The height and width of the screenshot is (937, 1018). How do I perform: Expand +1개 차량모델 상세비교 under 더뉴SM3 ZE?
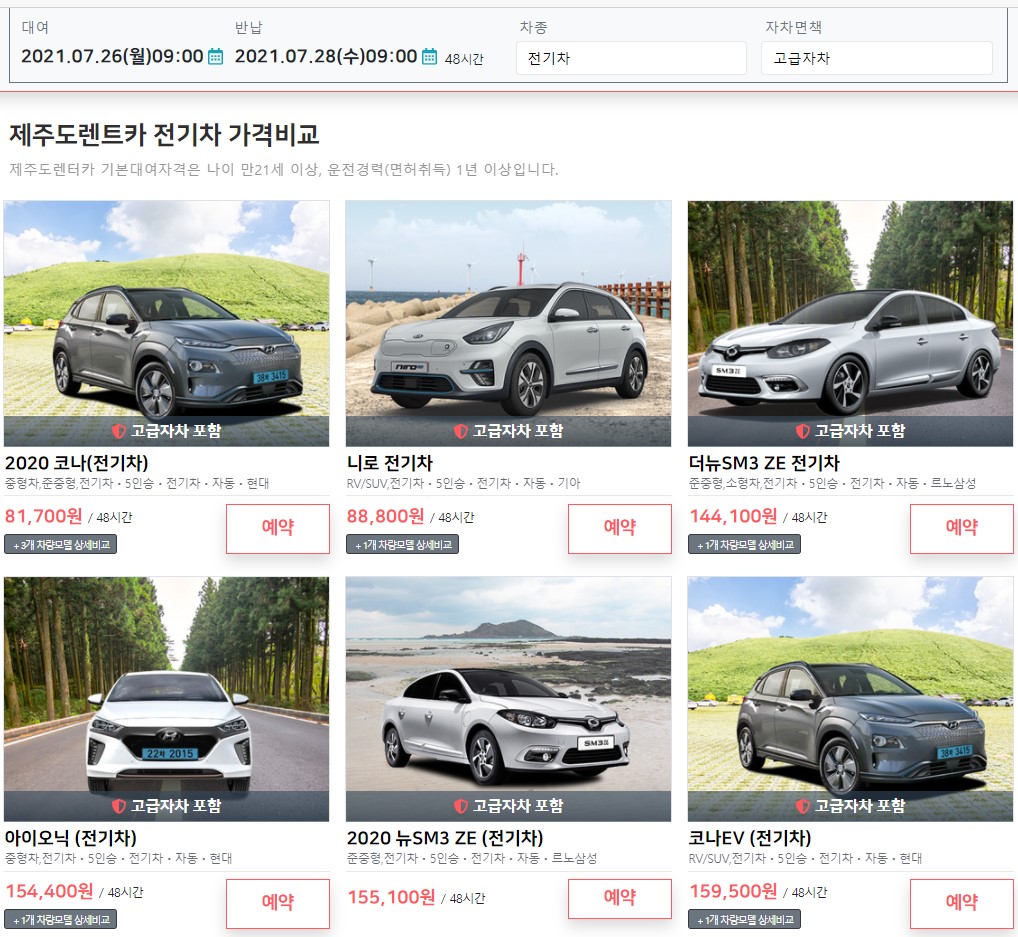click(x=745, y=544)
